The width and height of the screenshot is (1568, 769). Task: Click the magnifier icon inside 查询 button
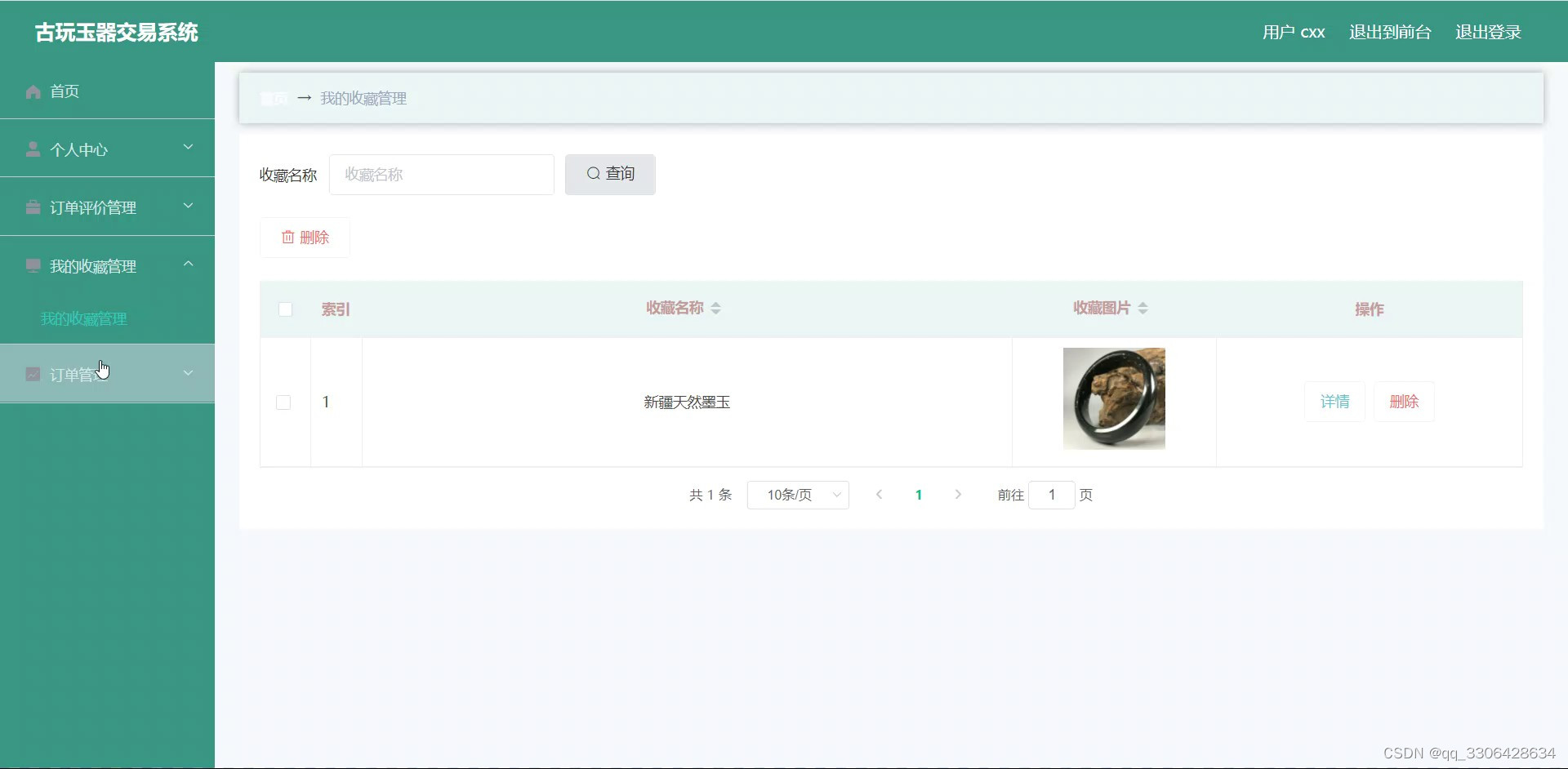[594, 174]
